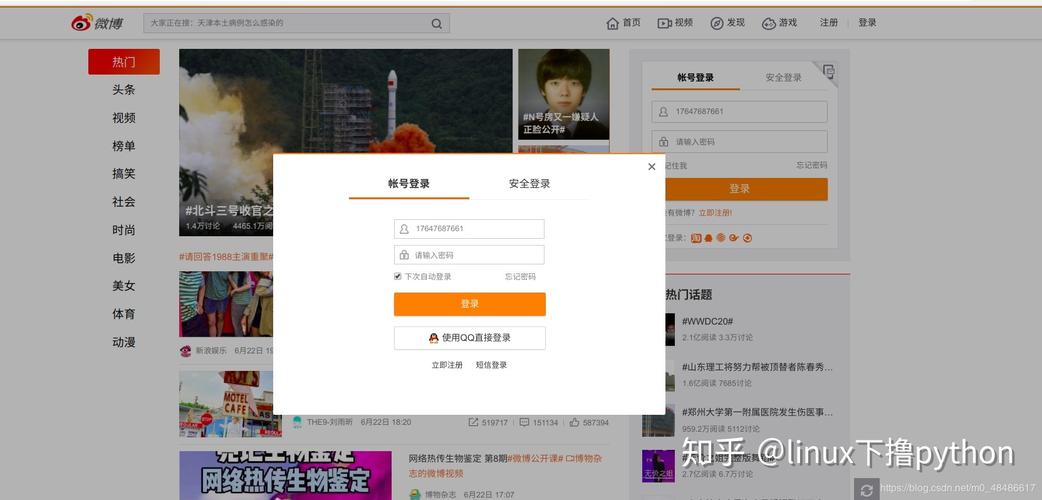Select the 动漫 category
This screenshot has width=1042, height=500.
[x=124, y=342]
